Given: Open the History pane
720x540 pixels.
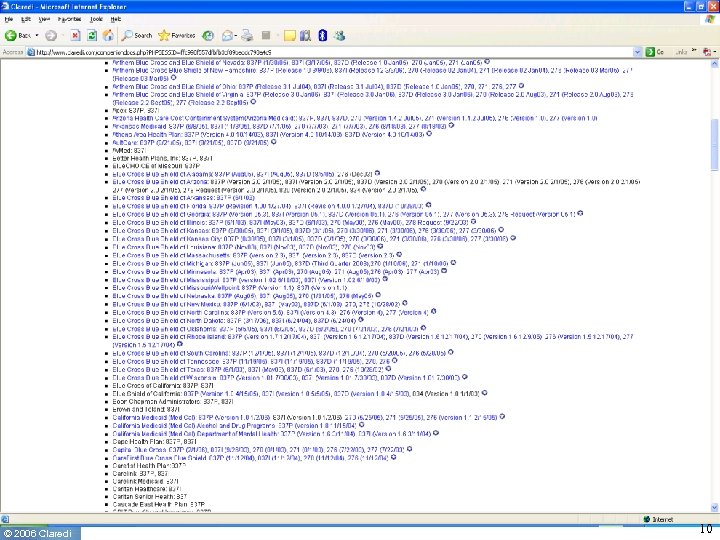Looking at the screenshot, I should (x=208, y=35).
